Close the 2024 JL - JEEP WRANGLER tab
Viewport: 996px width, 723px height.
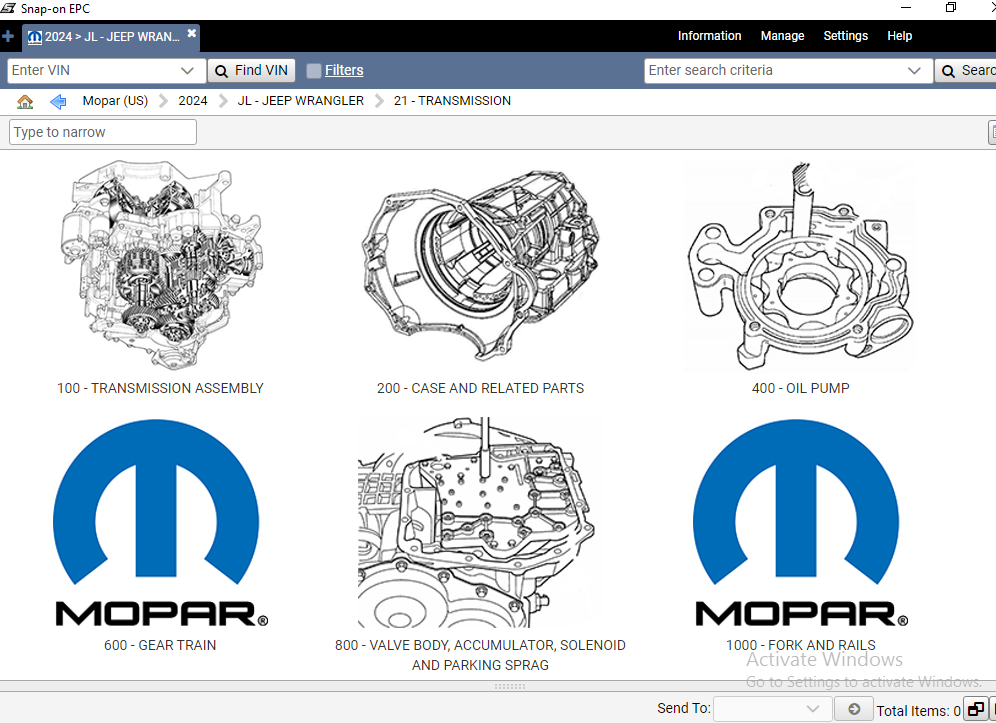tap(190, 31)
